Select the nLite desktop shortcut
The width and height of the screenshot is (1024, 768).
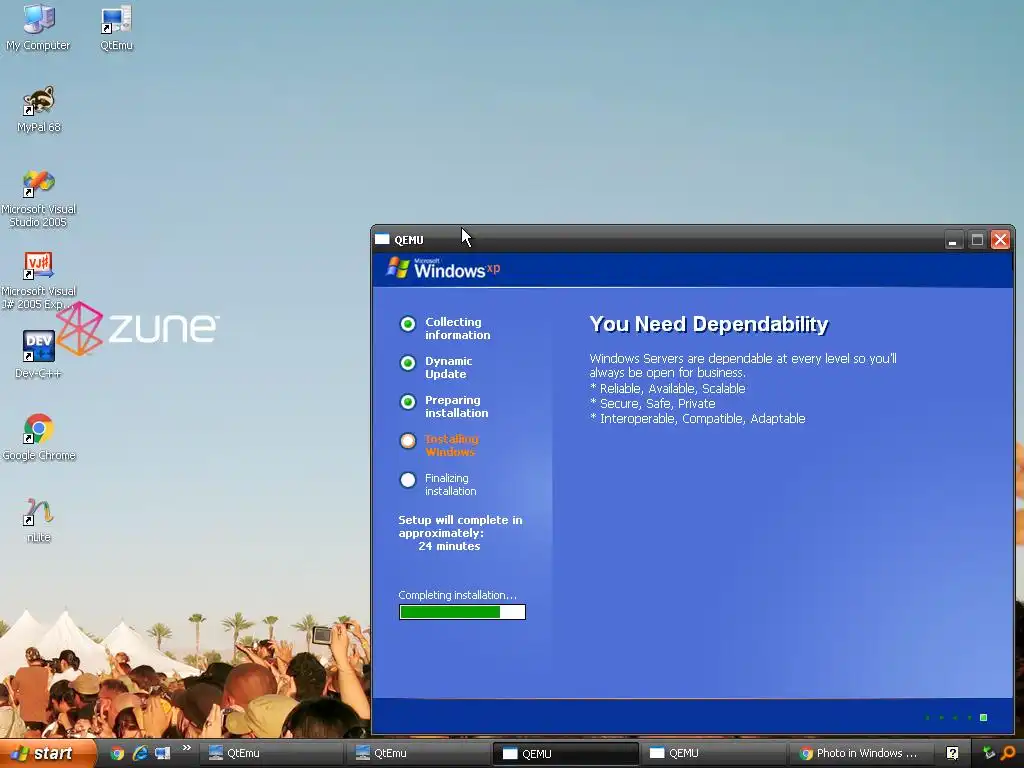coord(39,520)
